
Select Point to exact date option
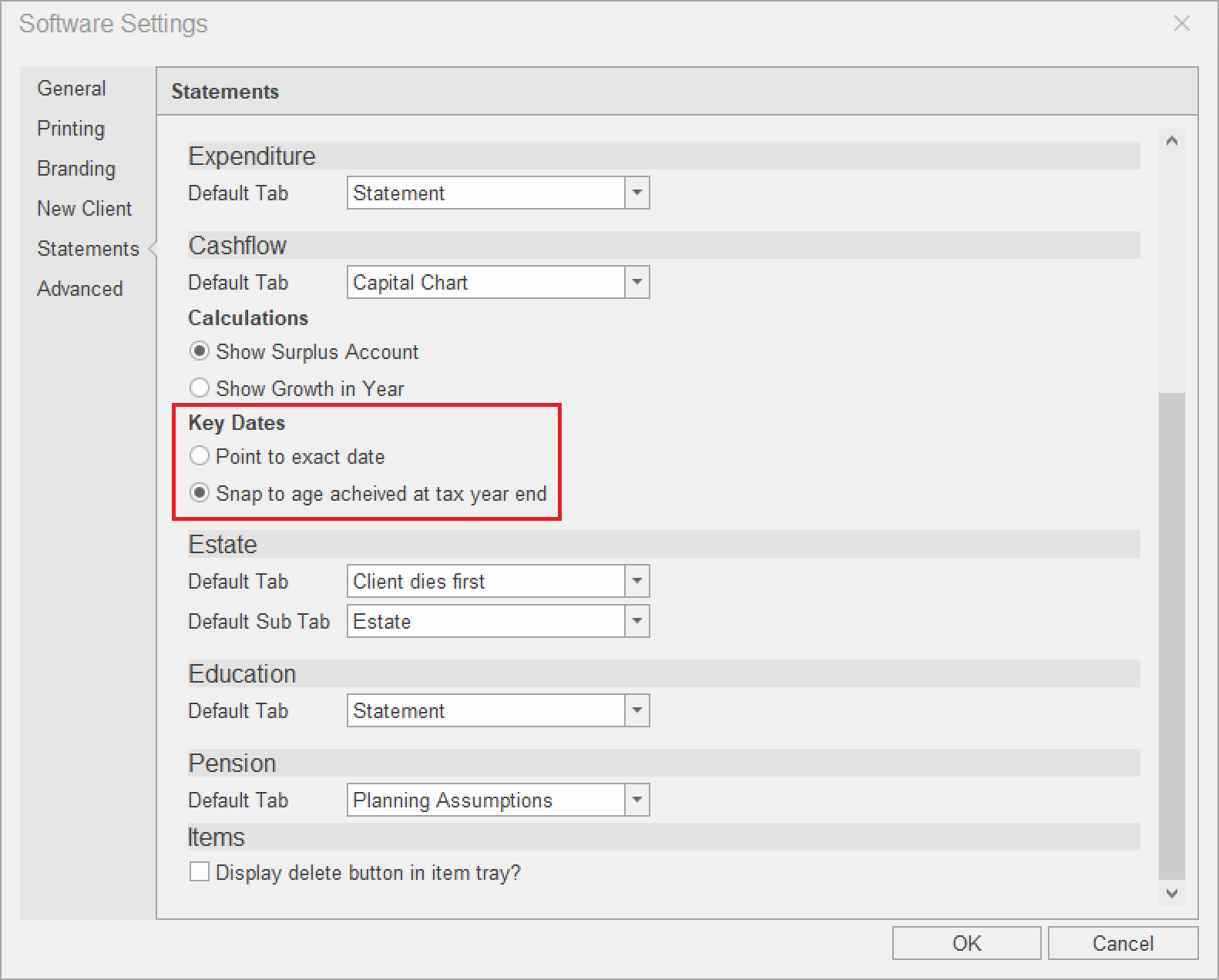pyautogui.click(x=200, y=456)
